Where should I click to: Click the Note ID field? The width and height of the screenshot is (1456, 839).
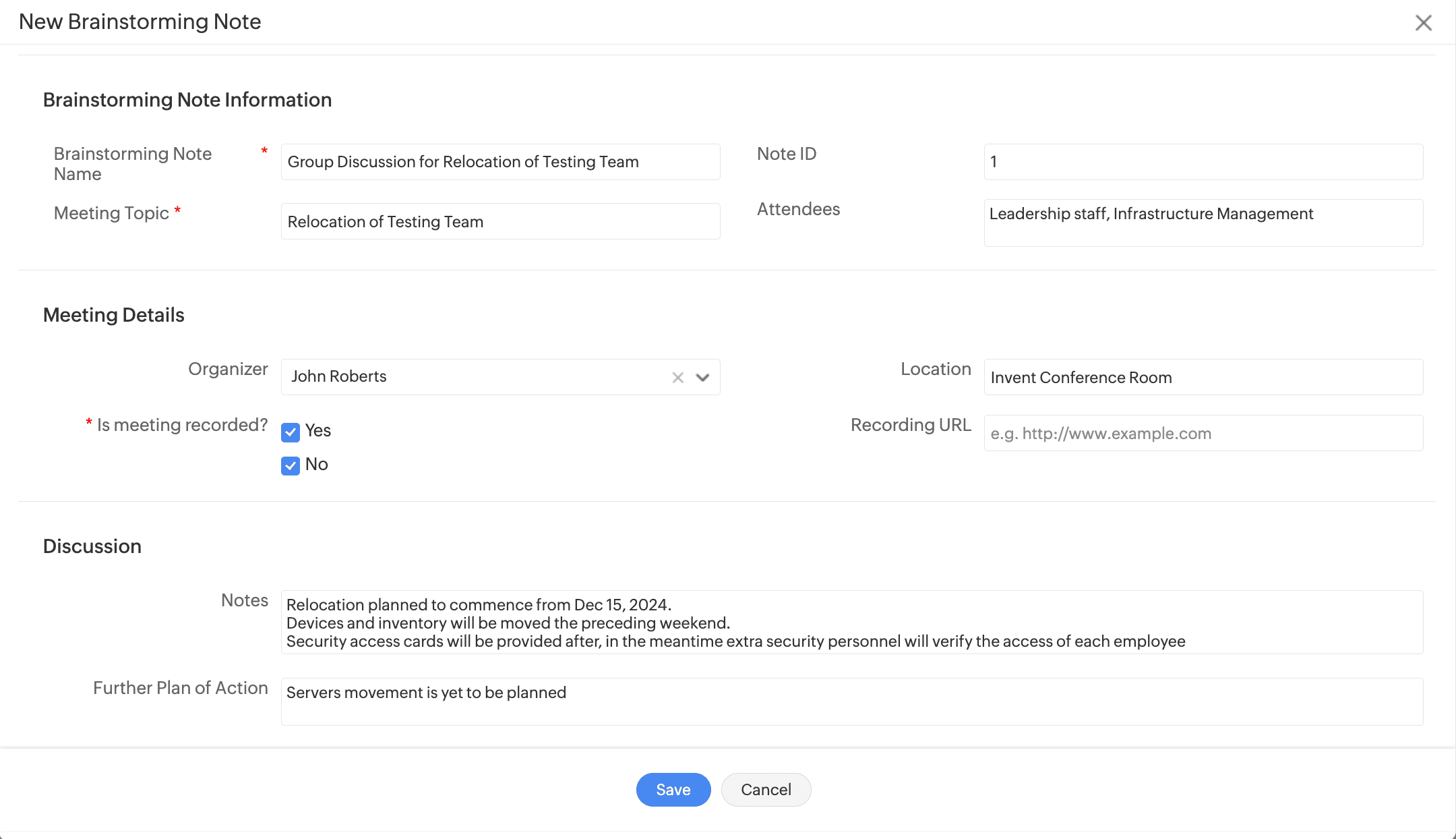tap(1203, 162)
